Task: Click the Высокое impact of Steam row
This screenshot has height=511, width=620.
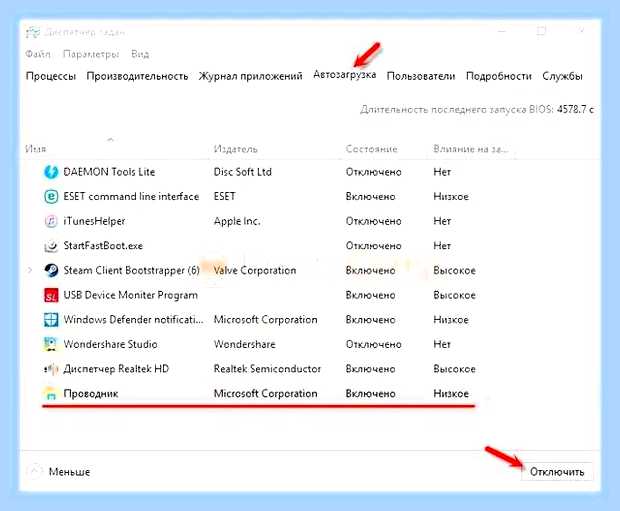Action: [x=454, y=271]
